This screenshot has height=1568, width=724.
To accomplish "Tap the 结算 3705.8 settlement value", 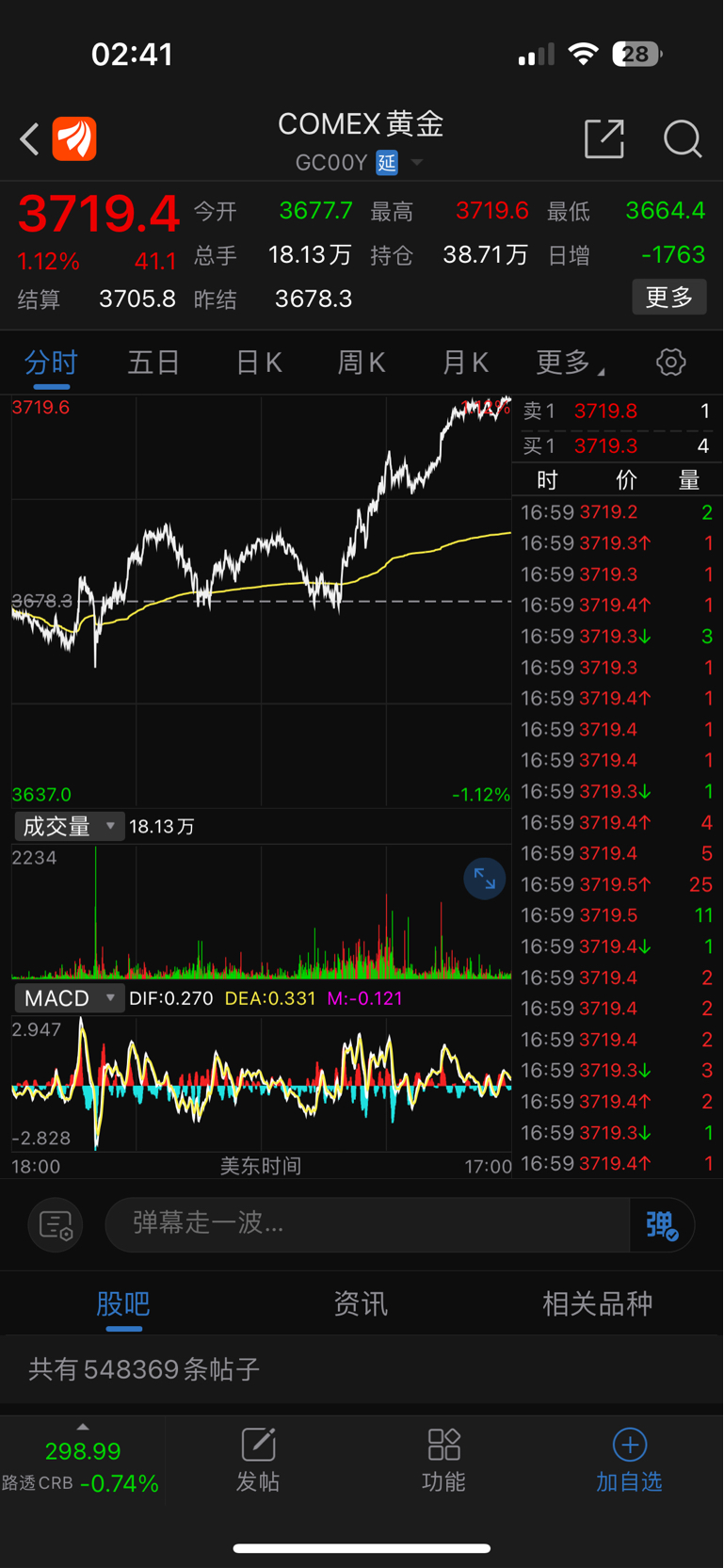I will (137, 299).
